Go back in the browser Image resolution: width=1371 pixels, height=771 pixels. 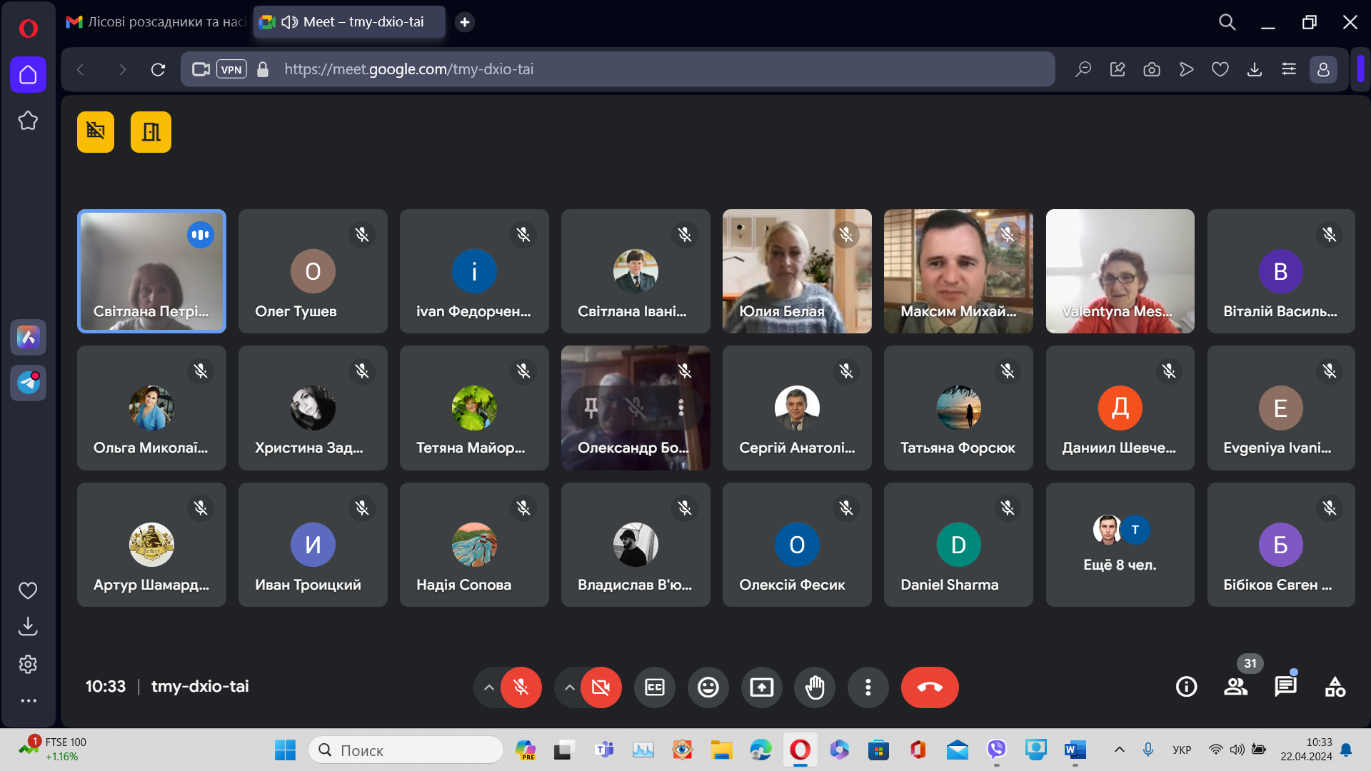coord(81,70)
